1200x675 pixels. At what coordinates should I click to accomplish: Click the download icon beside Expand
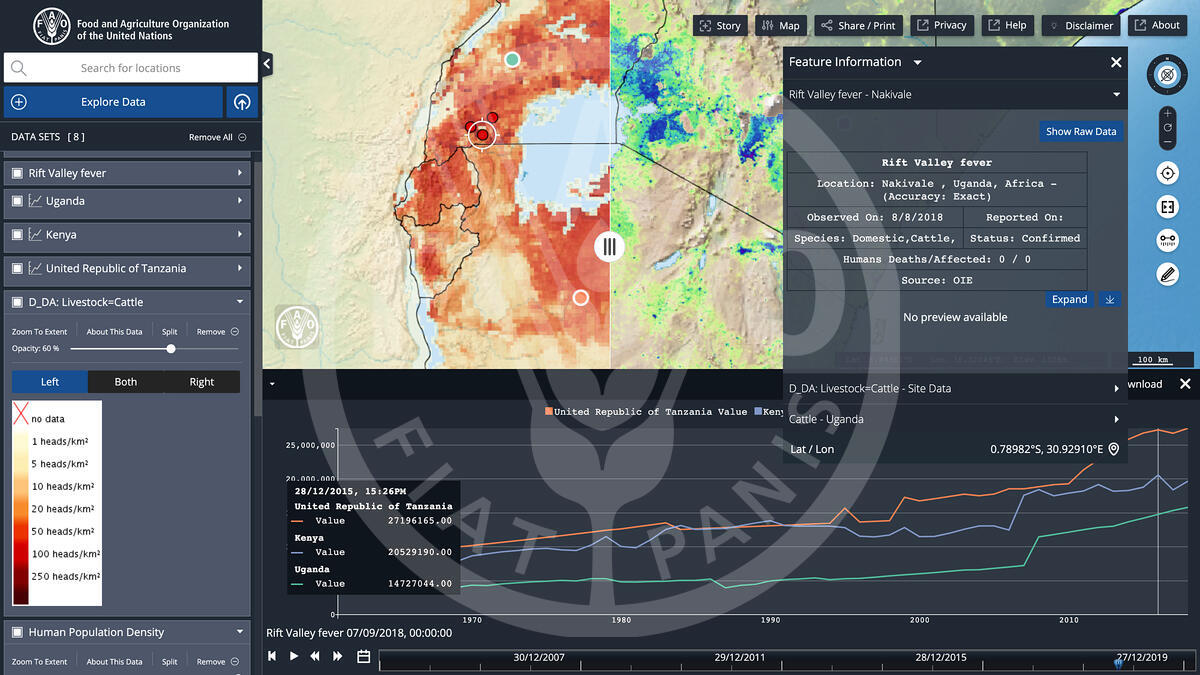[x=1109, y=299]
